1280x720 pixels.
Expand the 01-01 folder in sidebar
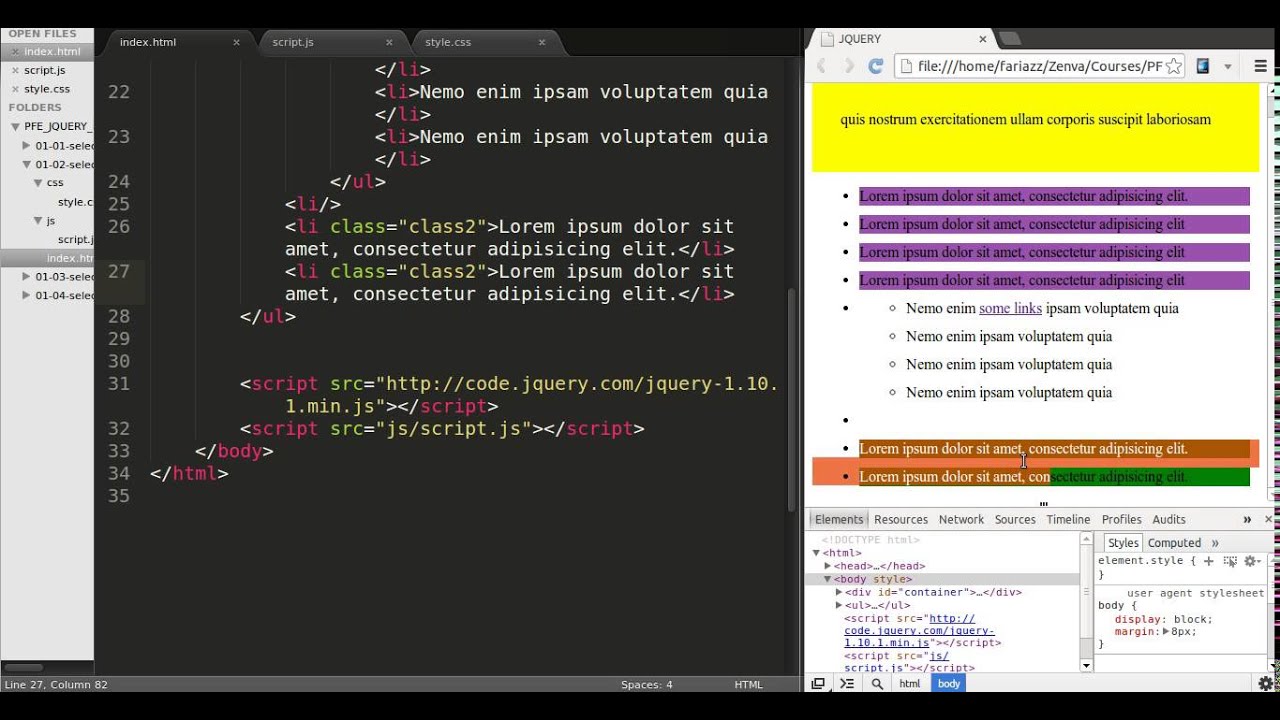(27, 145)
